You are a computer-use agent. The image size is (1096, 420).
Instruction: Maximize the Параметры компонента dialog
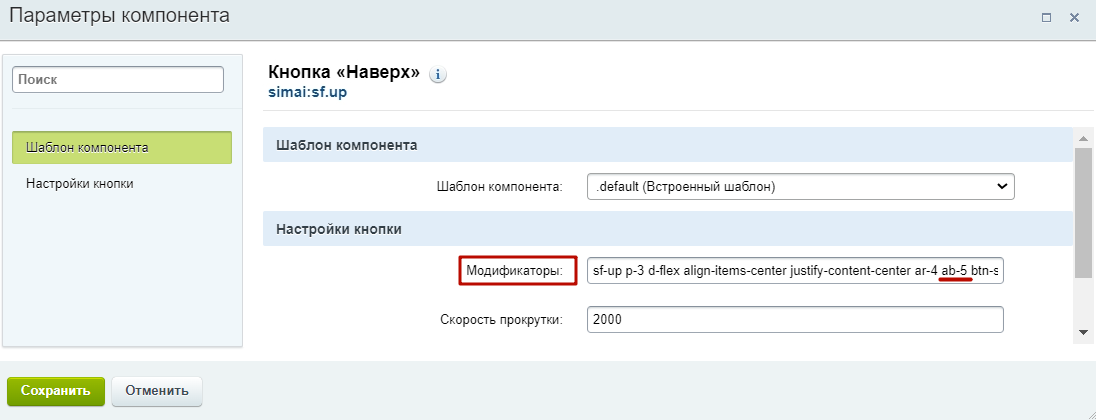tap(1046, 17)
